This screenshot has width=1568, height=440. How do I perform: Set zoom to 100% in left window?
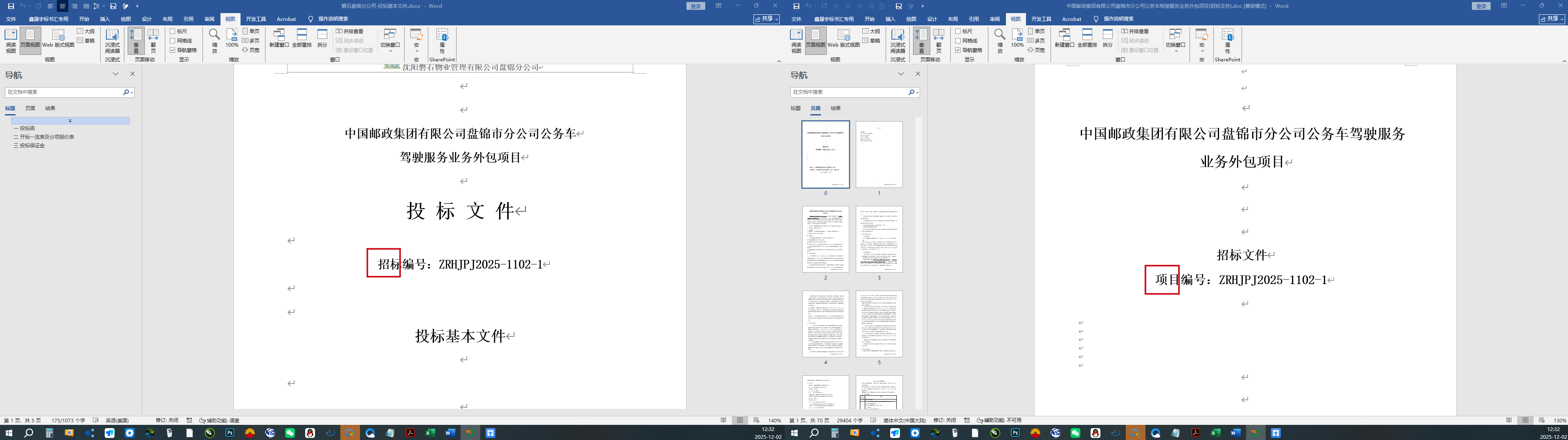click(232, 38)
